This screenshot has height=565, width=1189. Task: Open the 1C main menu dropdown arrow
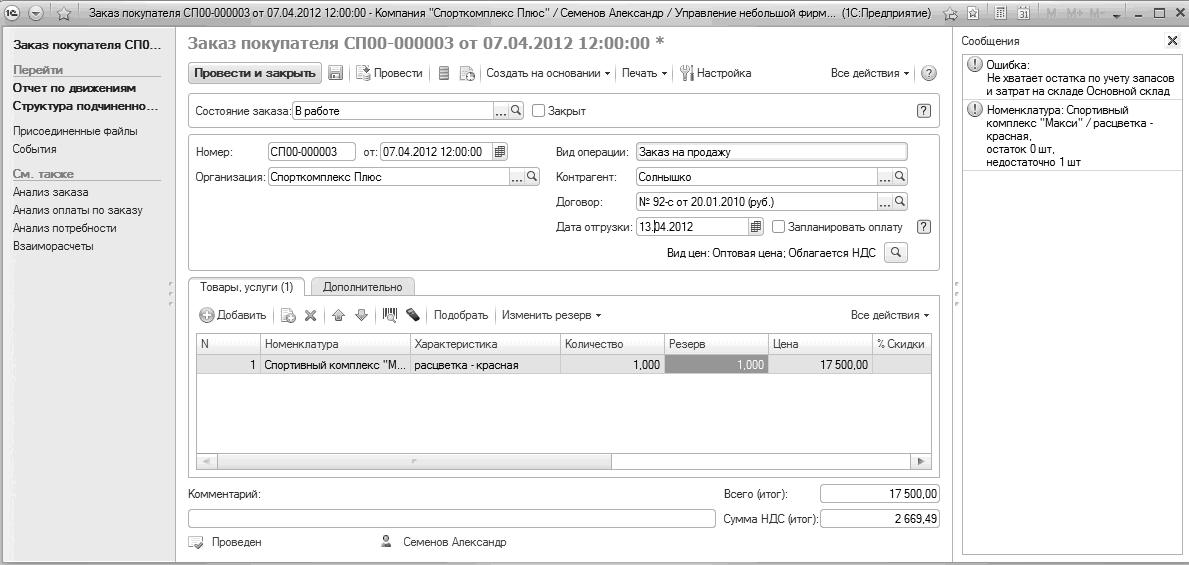(36, 13)
